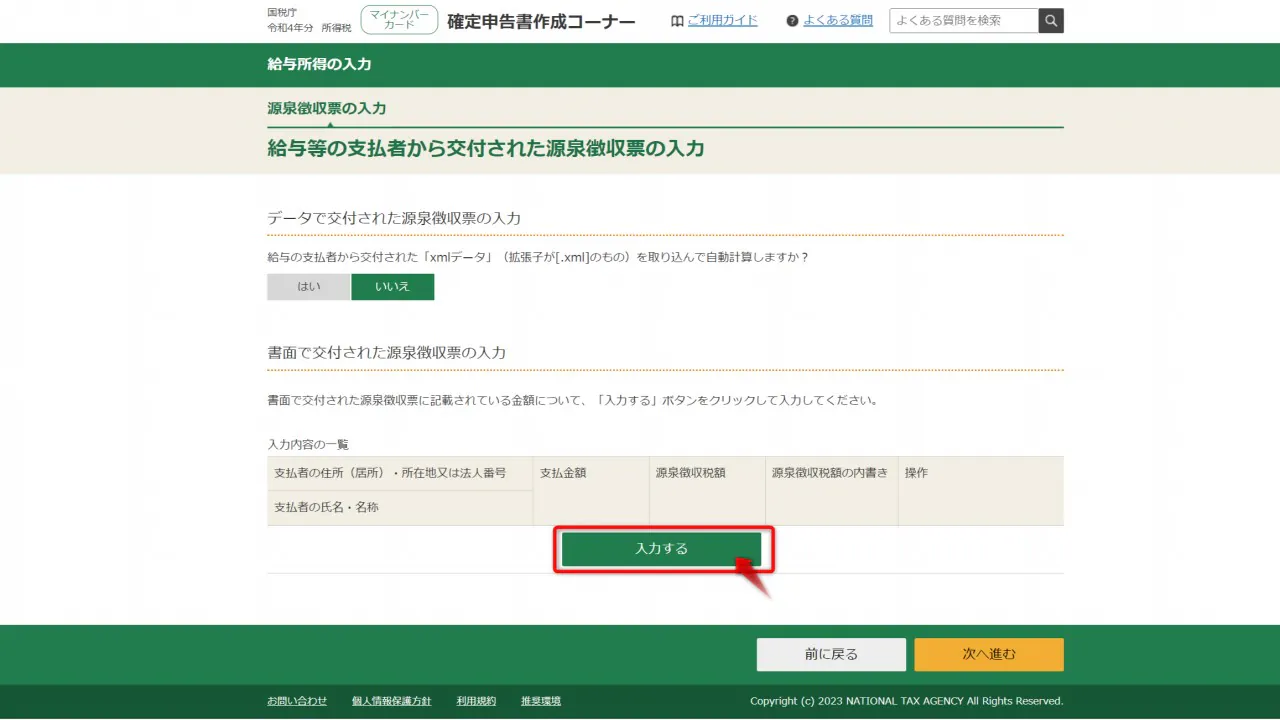Go back with the 前に戻る button
Image resolution: width=1280 pixels, height=720 pixels.
pos(831,654)
